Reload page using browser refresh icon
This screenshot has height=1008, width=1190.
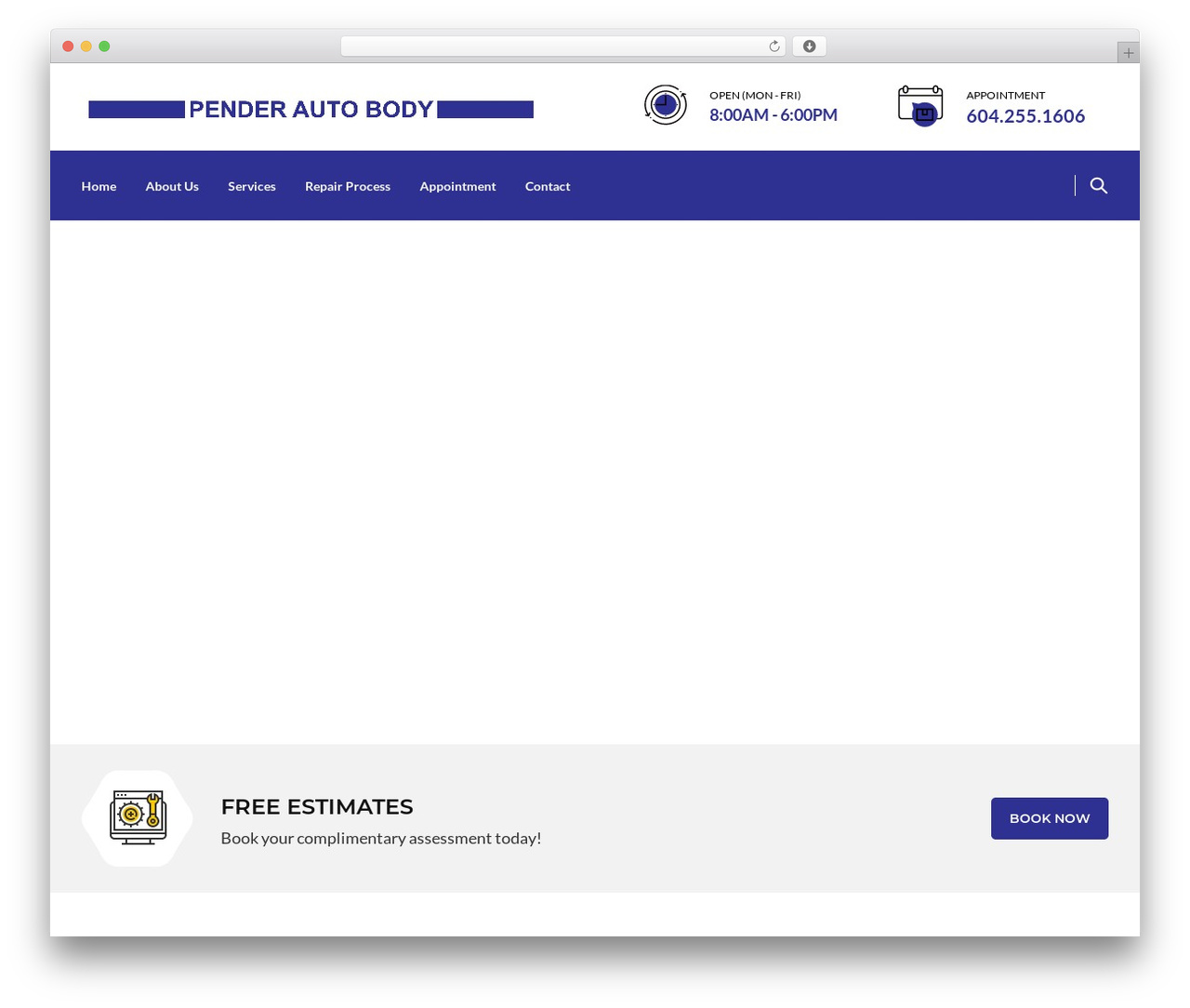pos(774,46)
